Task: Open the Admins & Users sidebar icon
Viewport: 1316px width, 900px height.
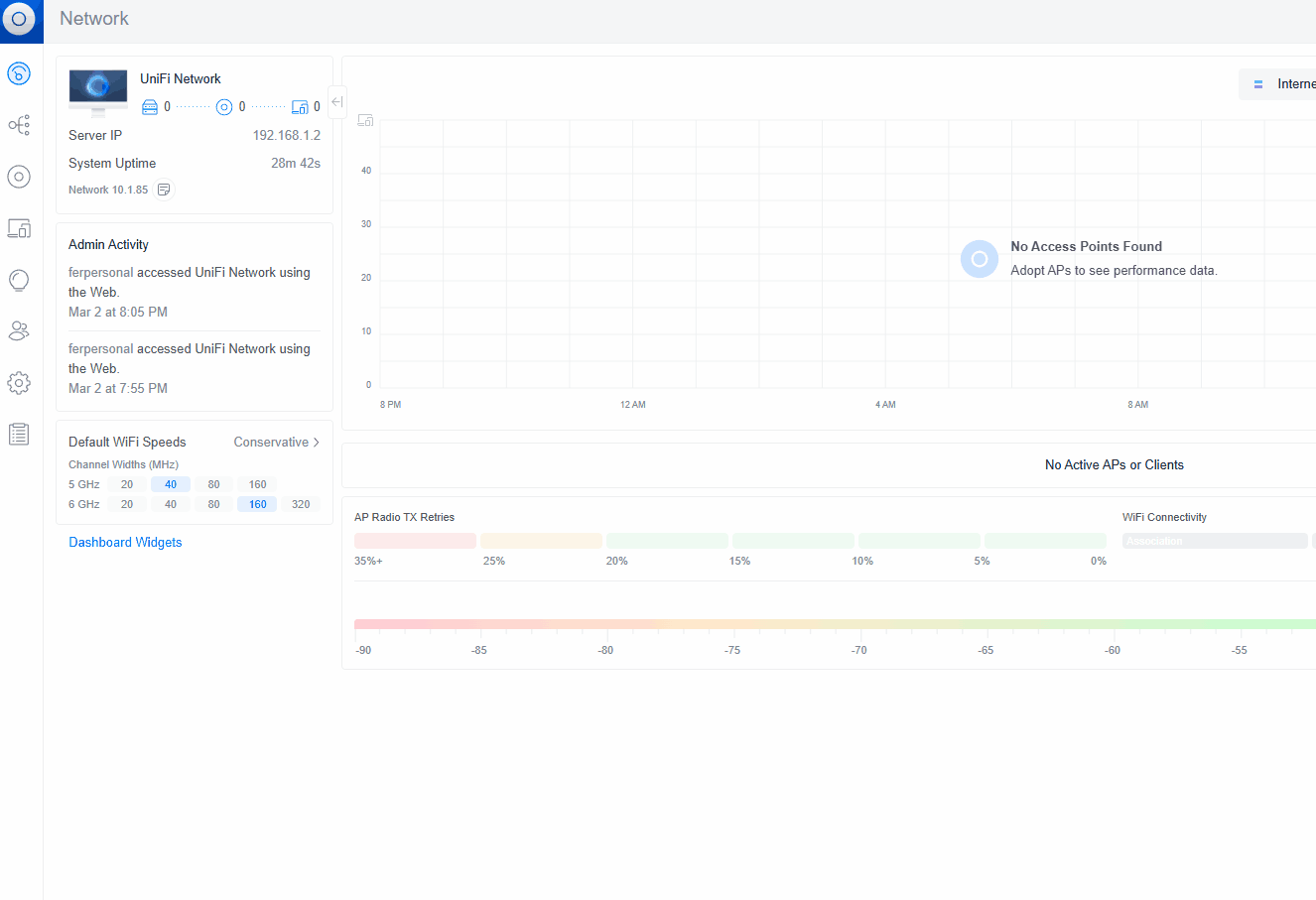Action: [19, 331]
